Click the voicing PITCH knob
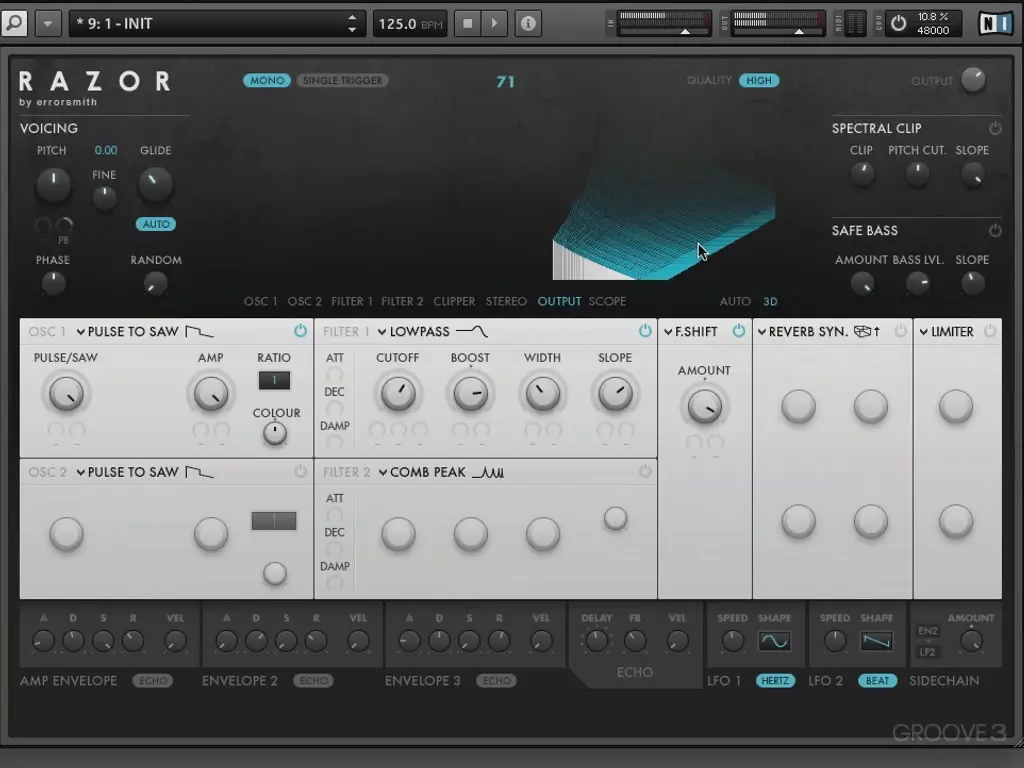This screenshot has height=768, width=1024. coord(53,184)
